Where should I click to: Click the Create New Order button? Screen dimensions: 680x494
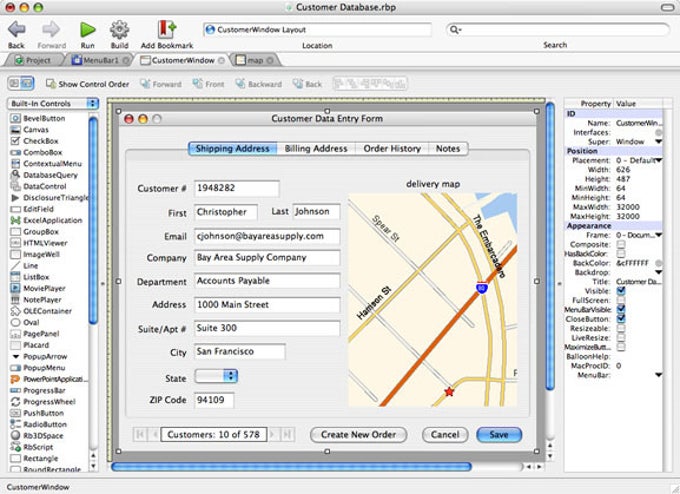358,435
